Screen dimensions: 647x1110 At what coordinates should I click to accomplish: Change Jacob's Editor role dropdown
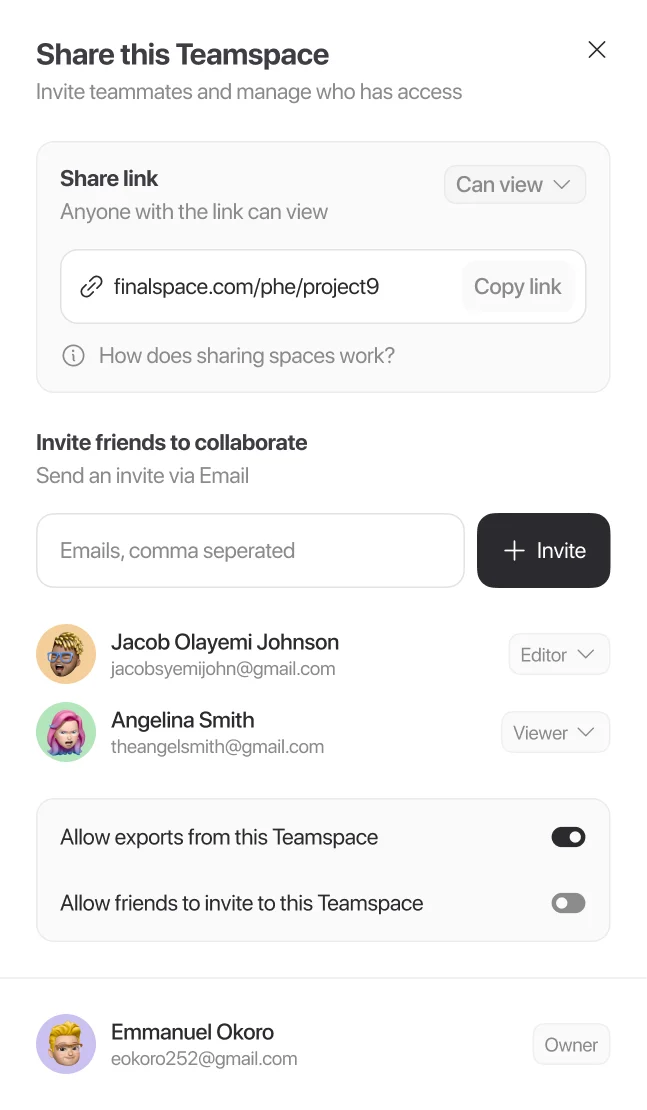point(559,655)
